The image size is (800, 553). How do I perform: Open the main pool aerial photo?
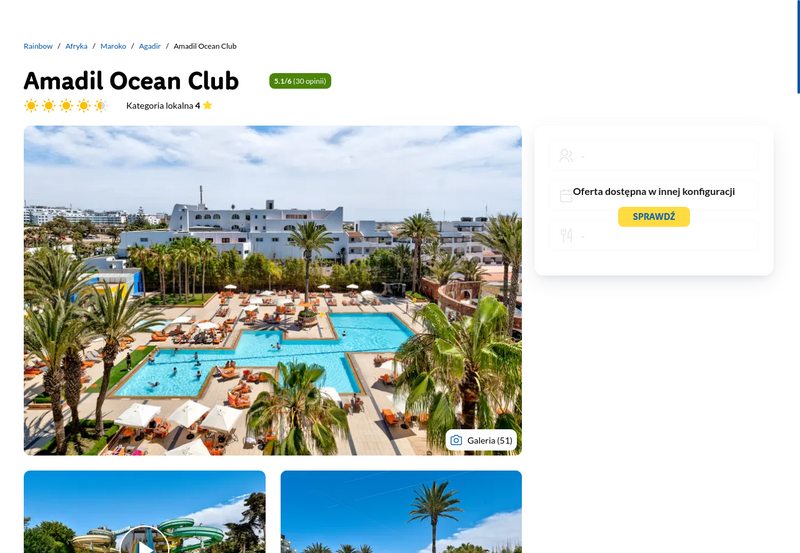tap(272, 290)
